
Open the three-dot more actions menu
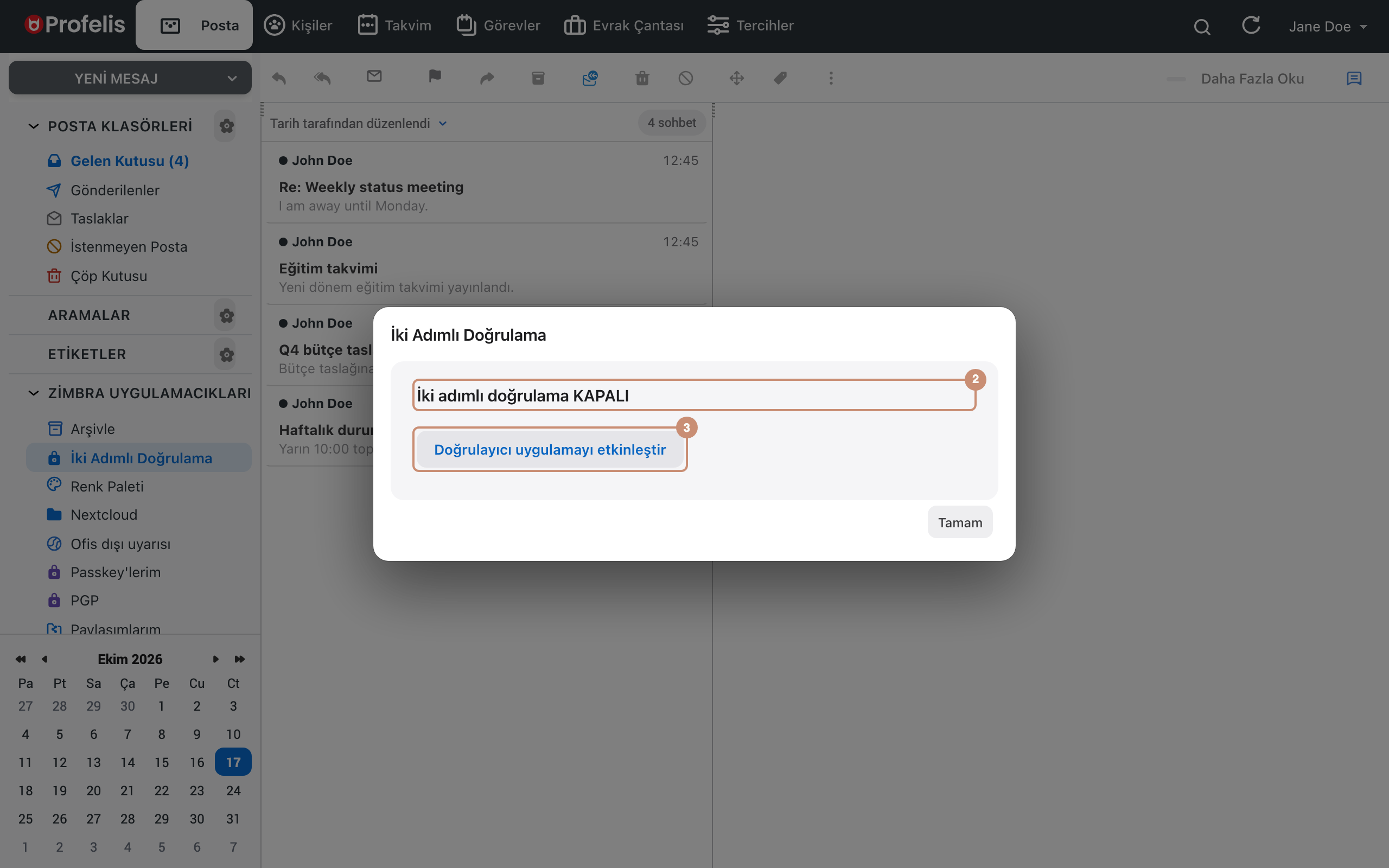(831, 78)
